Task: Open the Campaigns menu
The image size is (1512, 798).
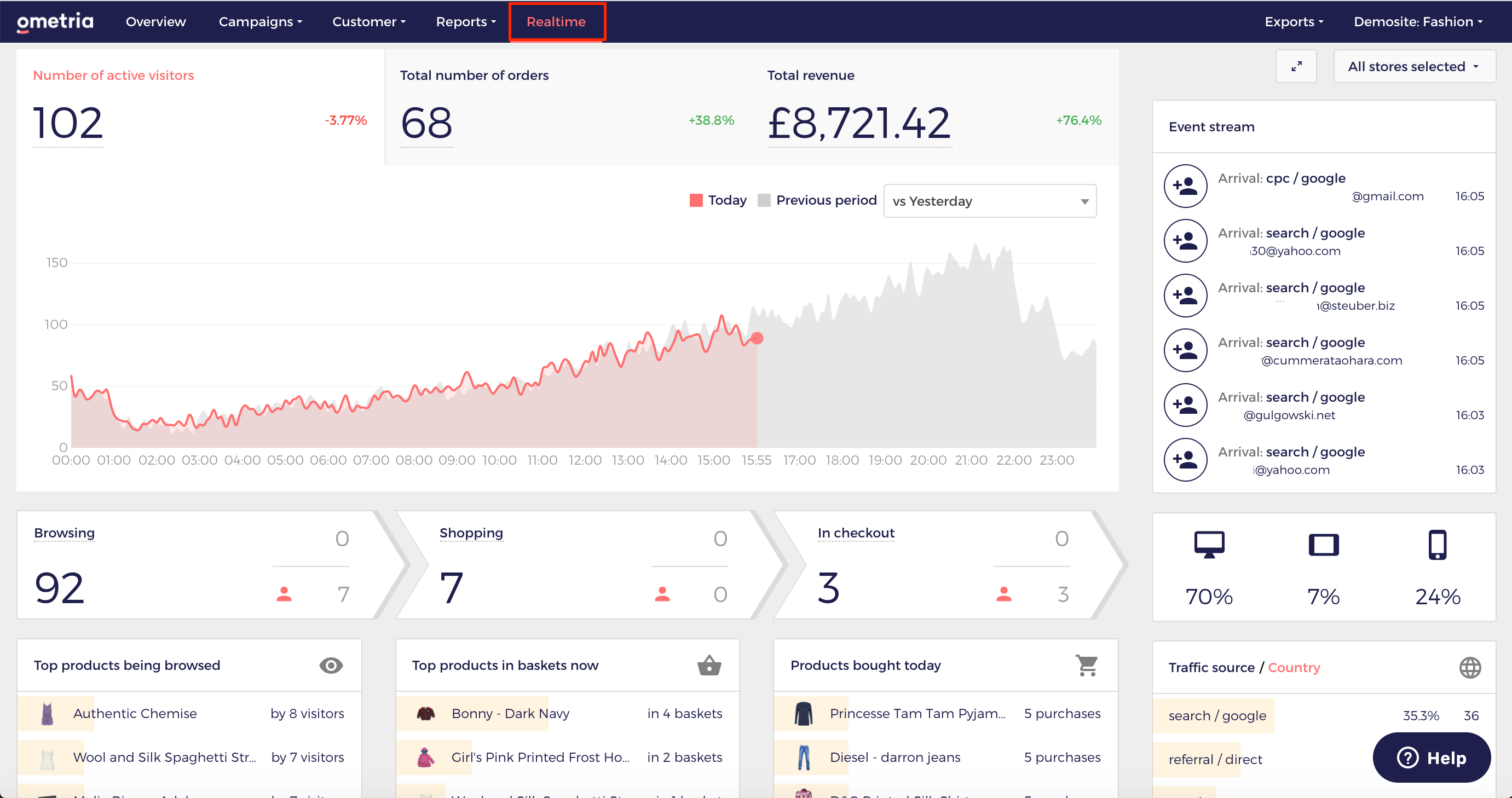Action: click(260, 22)
